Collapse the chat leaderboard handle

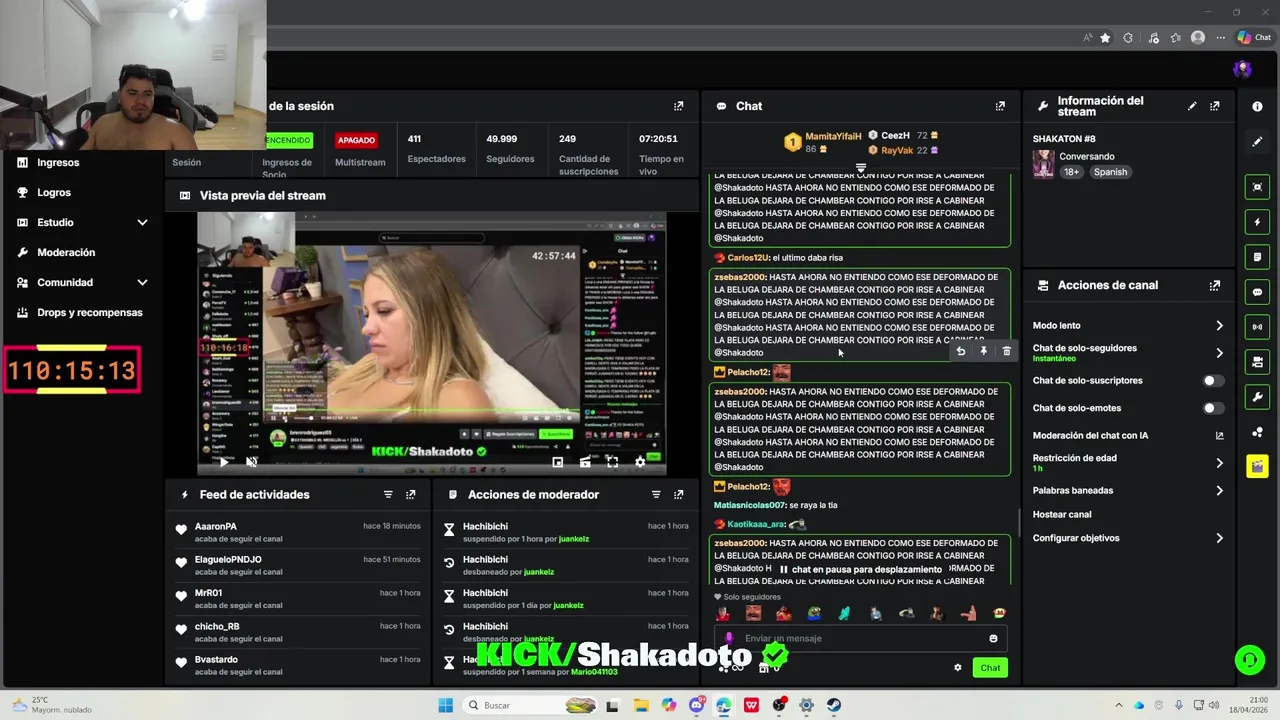[x=860, y=168]
